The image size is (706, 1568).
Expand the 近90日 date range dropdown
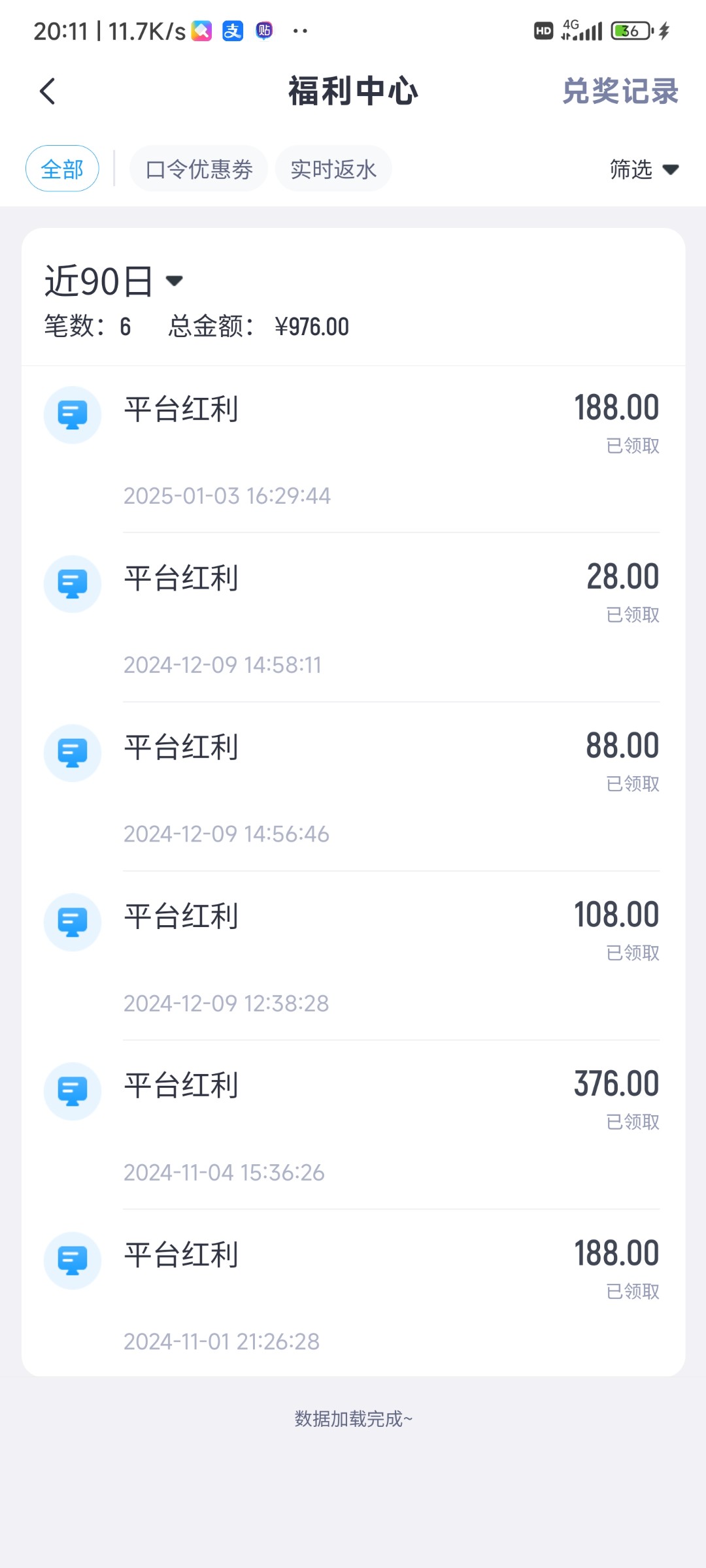[x=114, y=281]
